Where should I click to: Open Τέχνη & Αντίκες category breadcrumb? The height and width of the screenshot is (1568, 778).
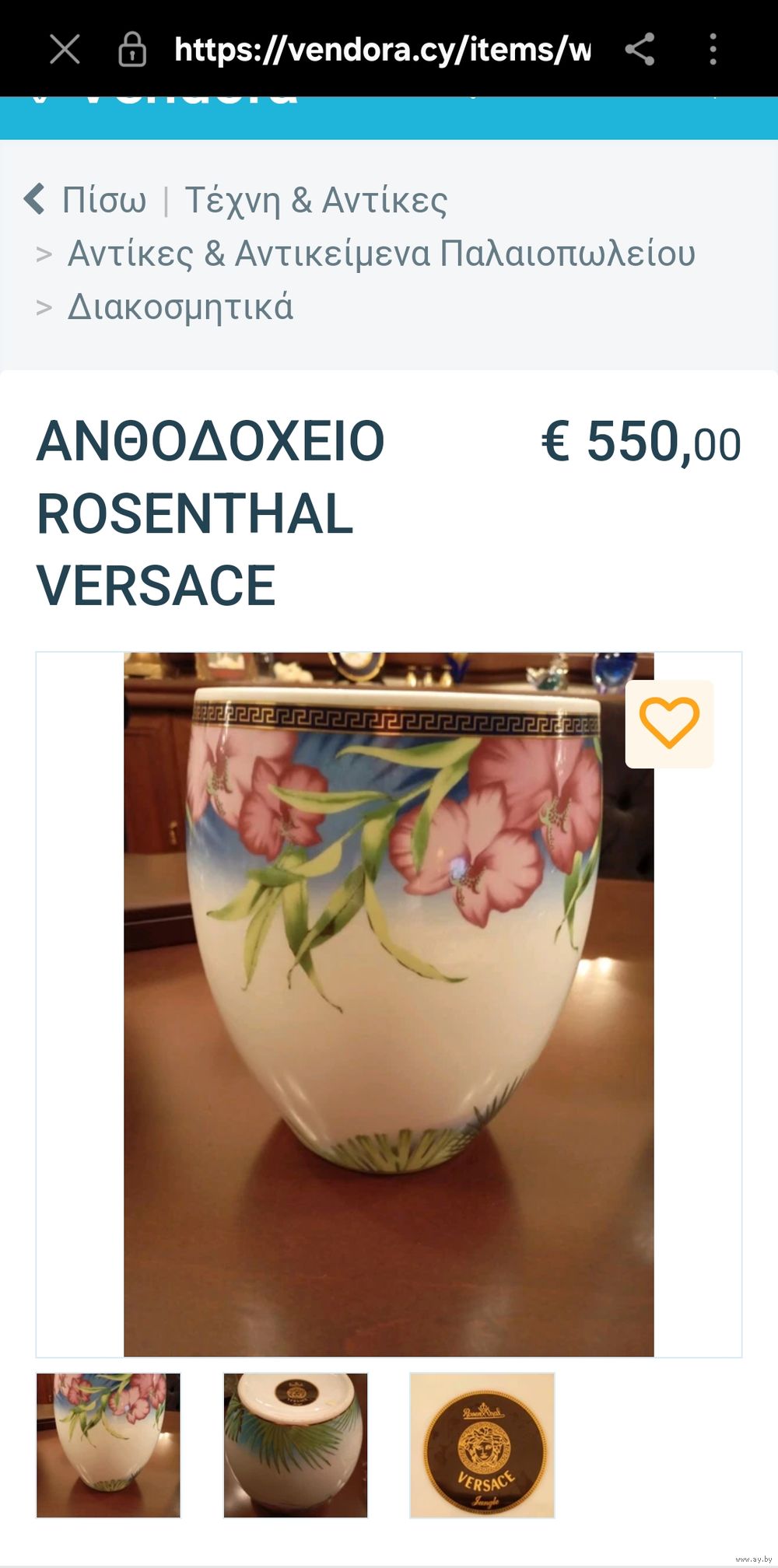pyautogui.click(x=316, y=201)
